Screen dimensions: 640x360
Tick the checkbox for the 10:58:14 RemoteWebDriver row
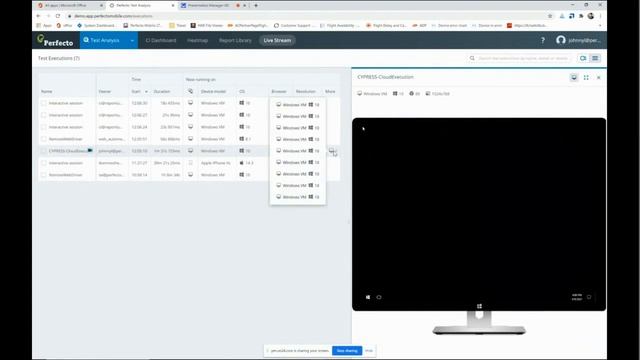click(x=44, y=175)
